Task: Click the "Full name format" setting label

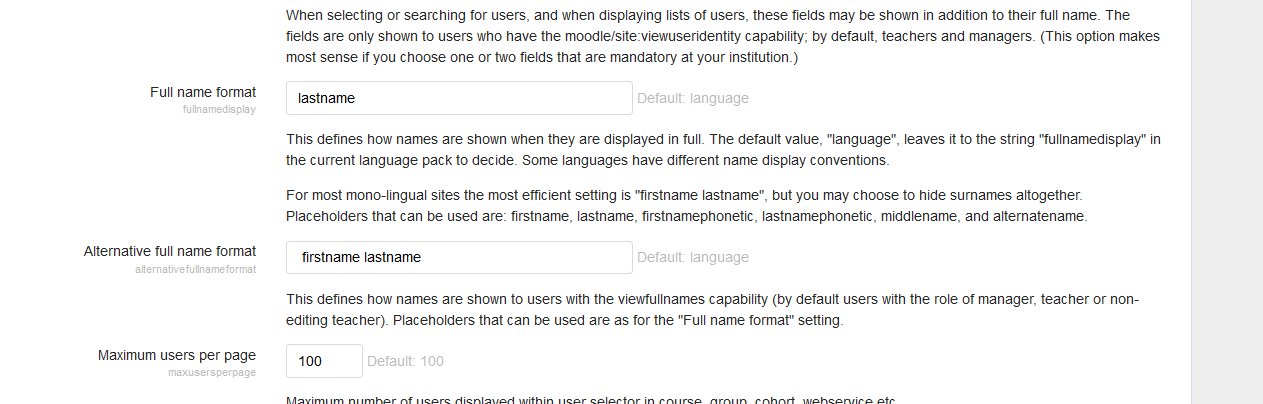Action: tap(203, 92)
